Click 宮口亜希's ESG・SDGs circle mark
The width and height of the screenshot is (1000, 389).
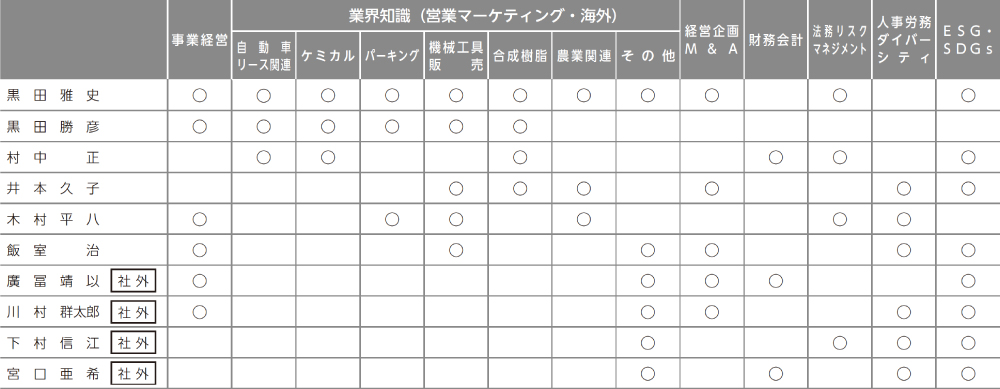(x=968, y=374)
